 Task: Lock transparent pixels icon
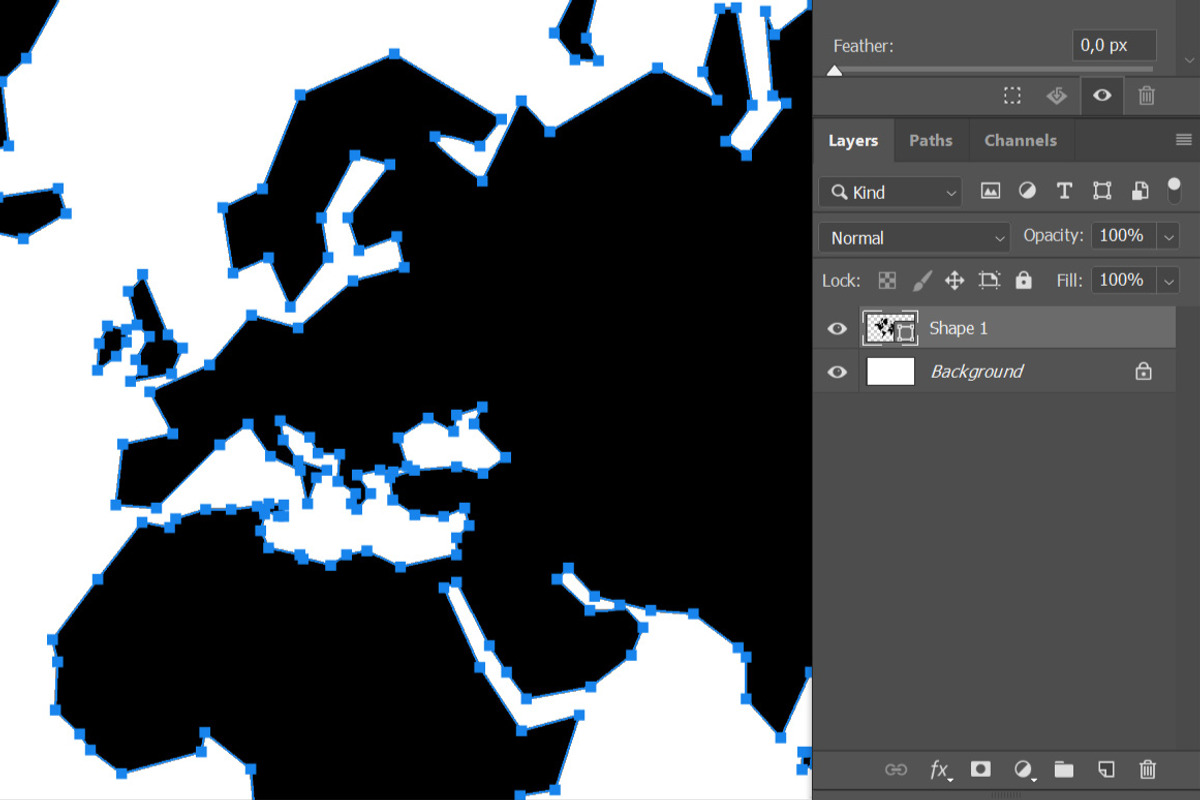click(x=887, y=281)
